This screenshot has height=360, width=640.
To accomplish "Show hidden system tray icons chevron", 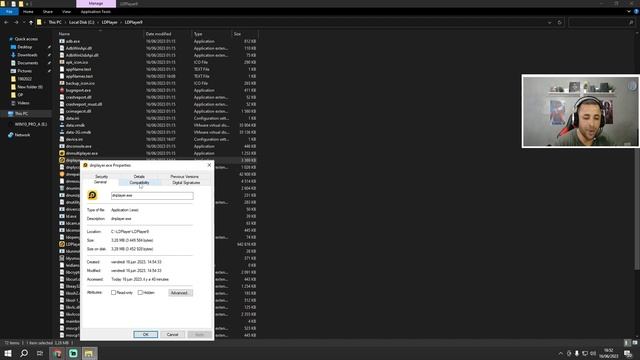I will [x=560, y=353].
